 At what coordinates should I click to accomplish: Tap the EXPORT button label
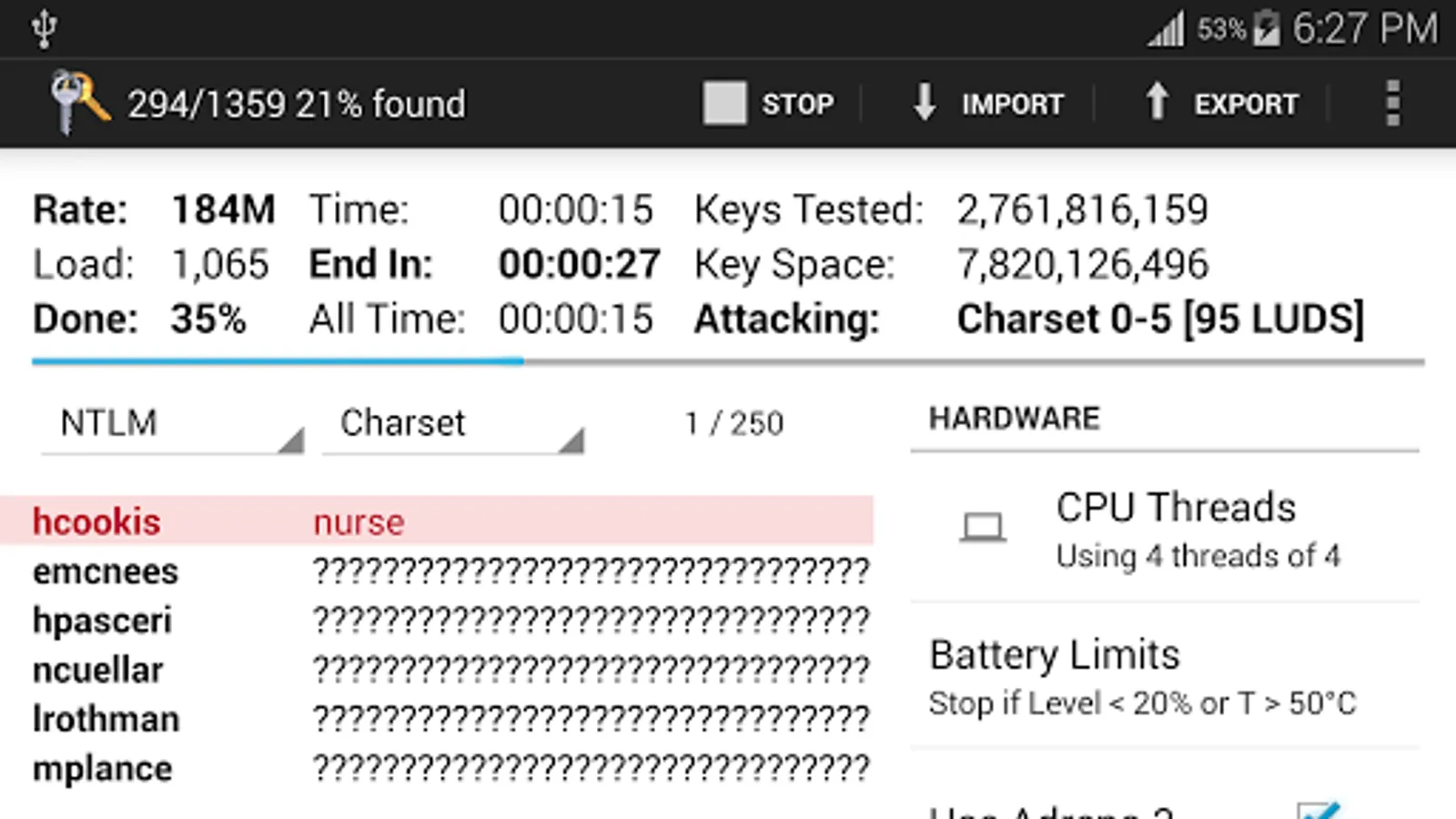click(1246, 105)
